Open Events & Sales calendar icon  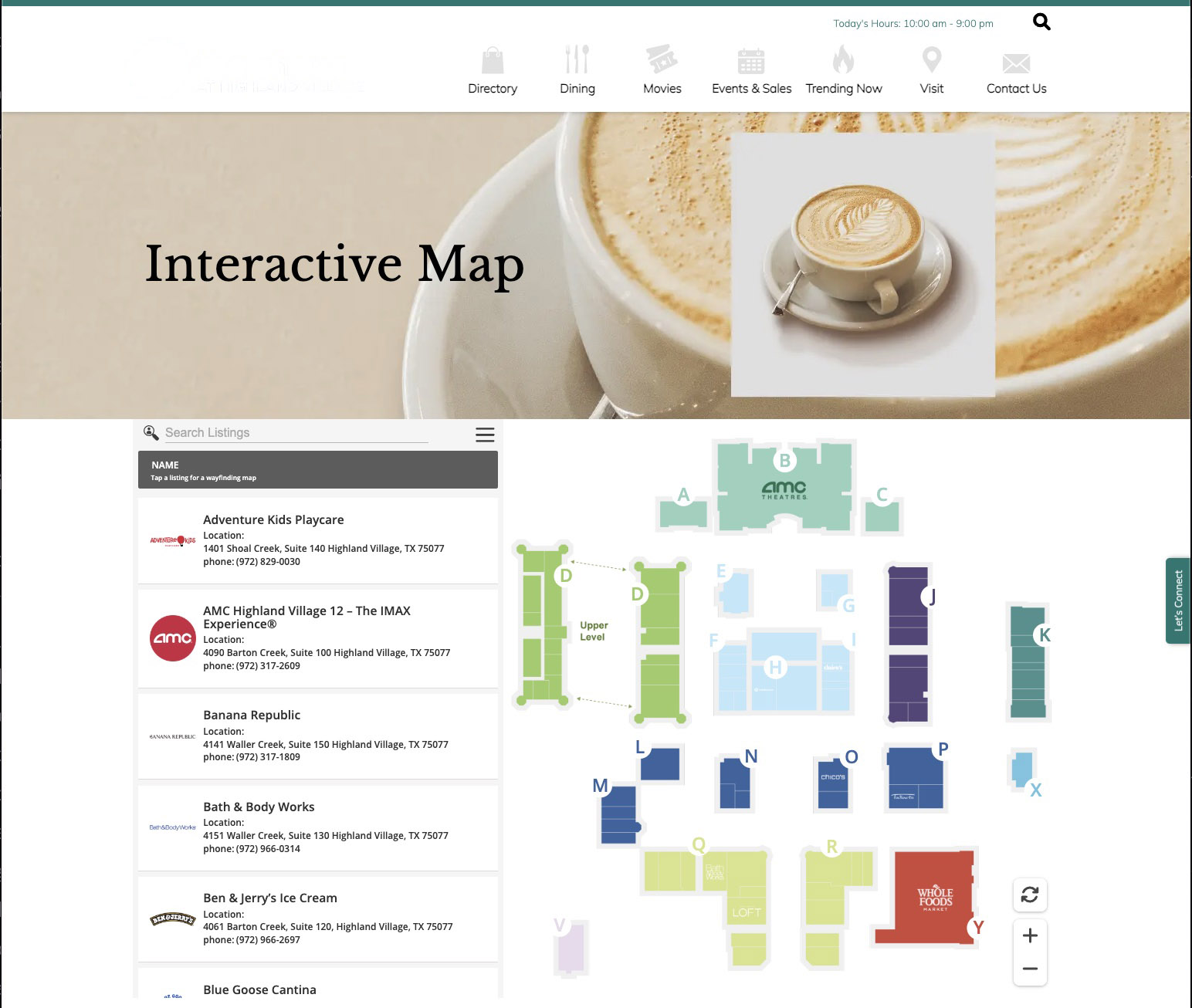(x=751, y=61)
